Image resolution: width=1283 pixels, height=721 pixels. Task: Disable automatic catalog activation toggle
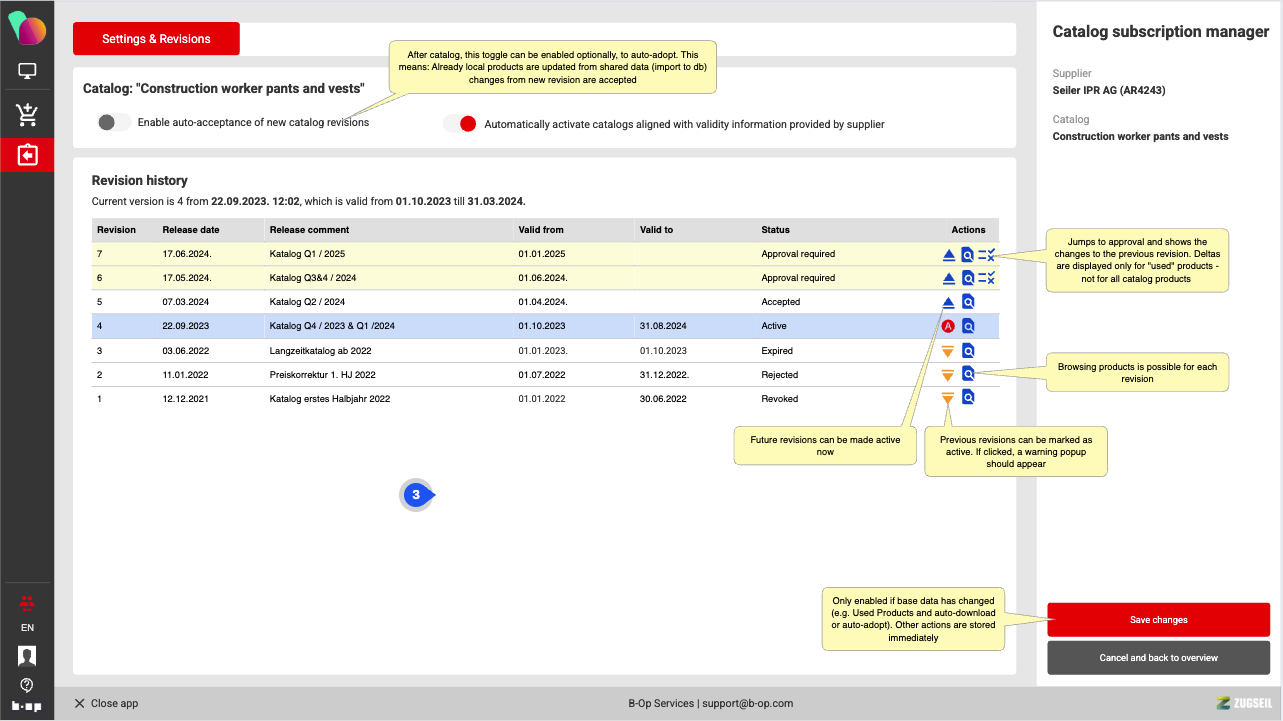point(460,124)
